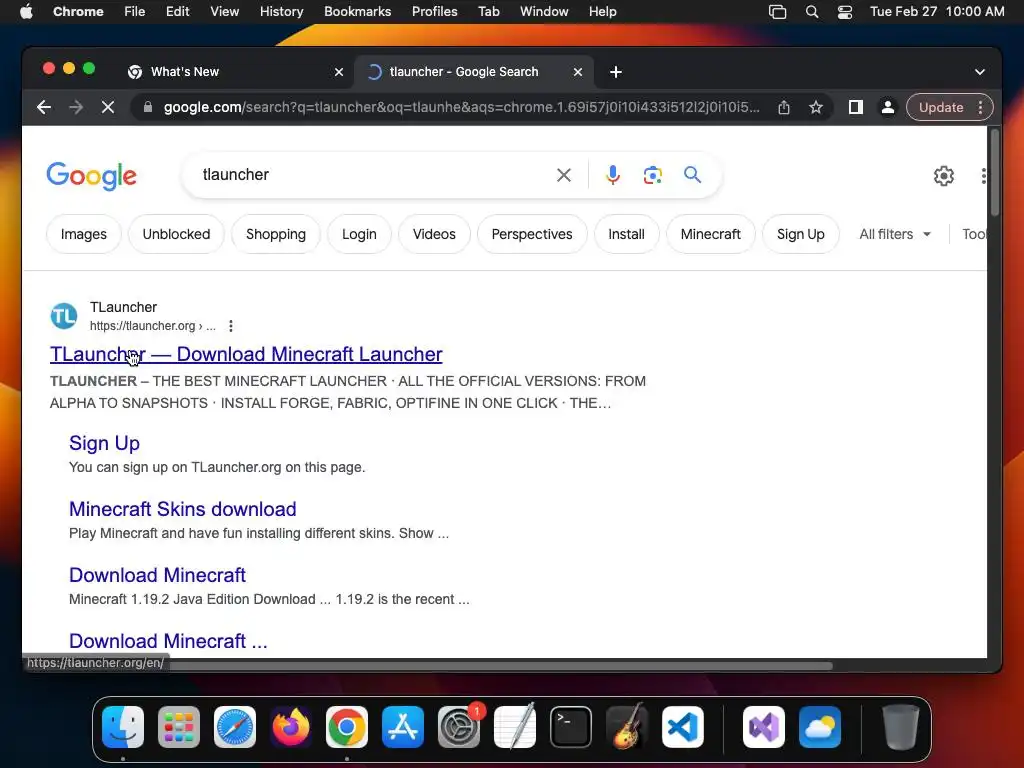This screenshot has width=1024, height=768.
Task: Submit search with the magnifier icon
Action: tap(692, 174)
